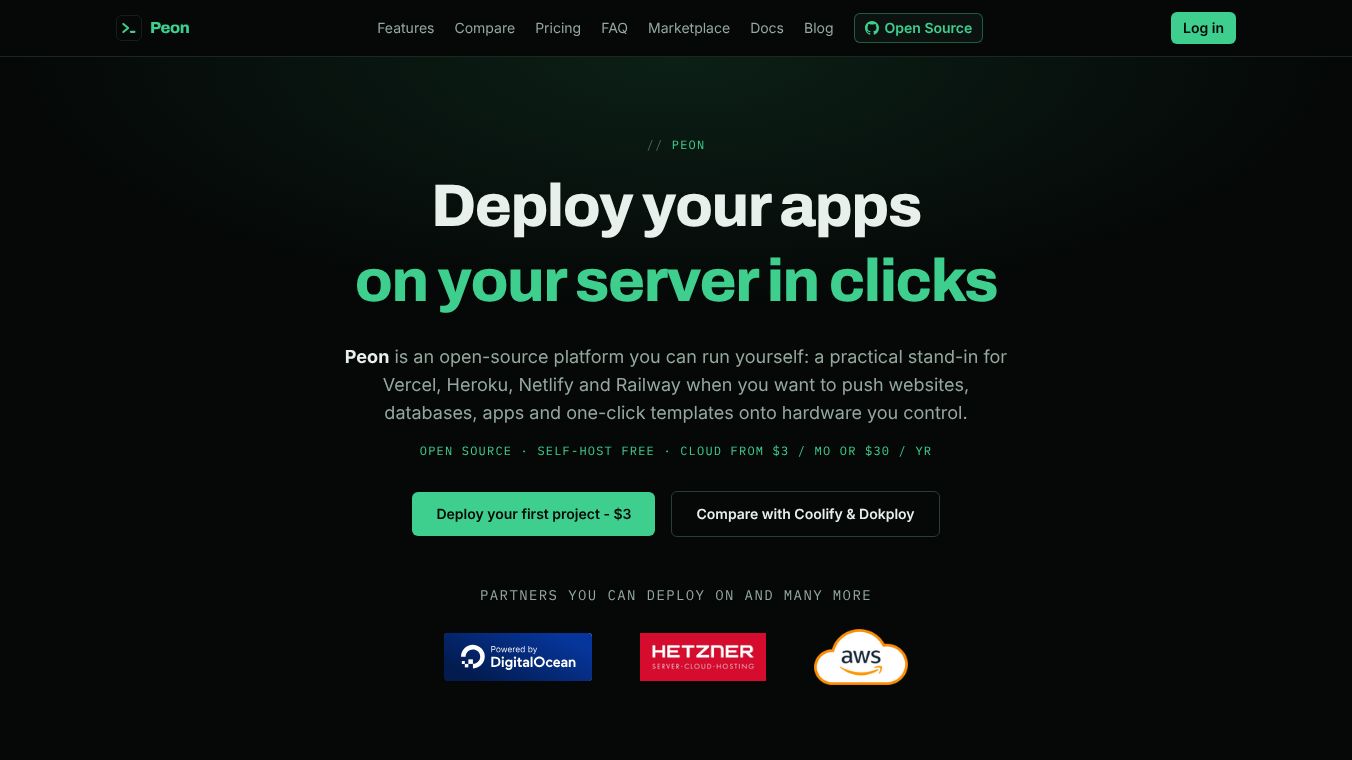The height and width of the screenshot is (760, 1352).
Task: Visit the Blog nav link
Action: pos(818,28)
